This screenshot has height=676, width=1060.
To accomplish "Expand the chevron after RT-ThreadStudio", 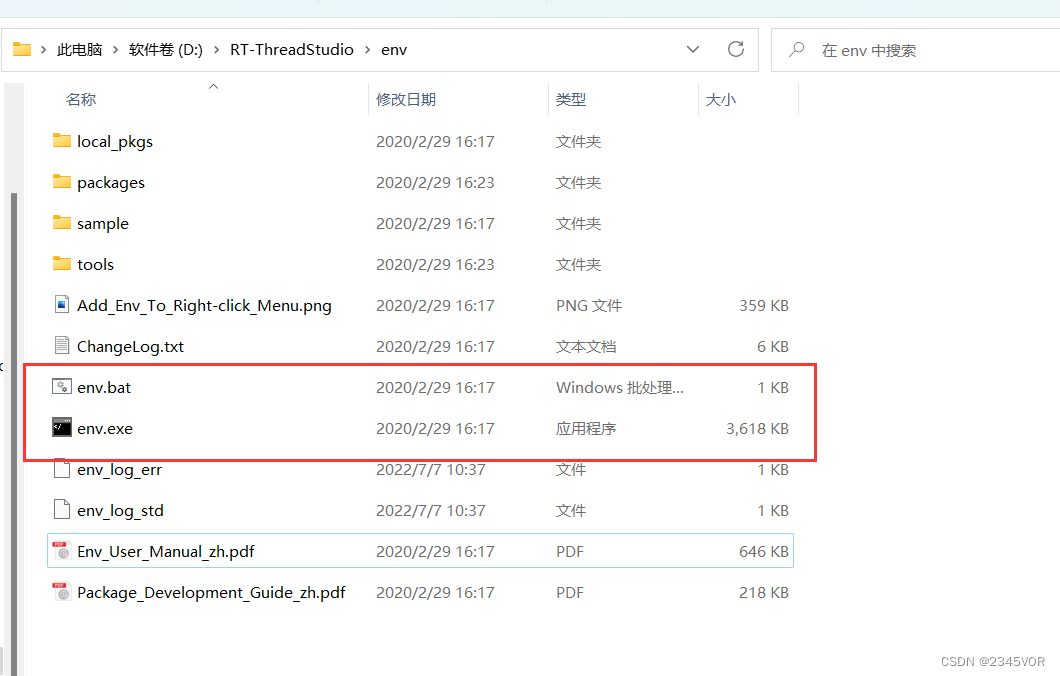I will (x=368, y=50).
